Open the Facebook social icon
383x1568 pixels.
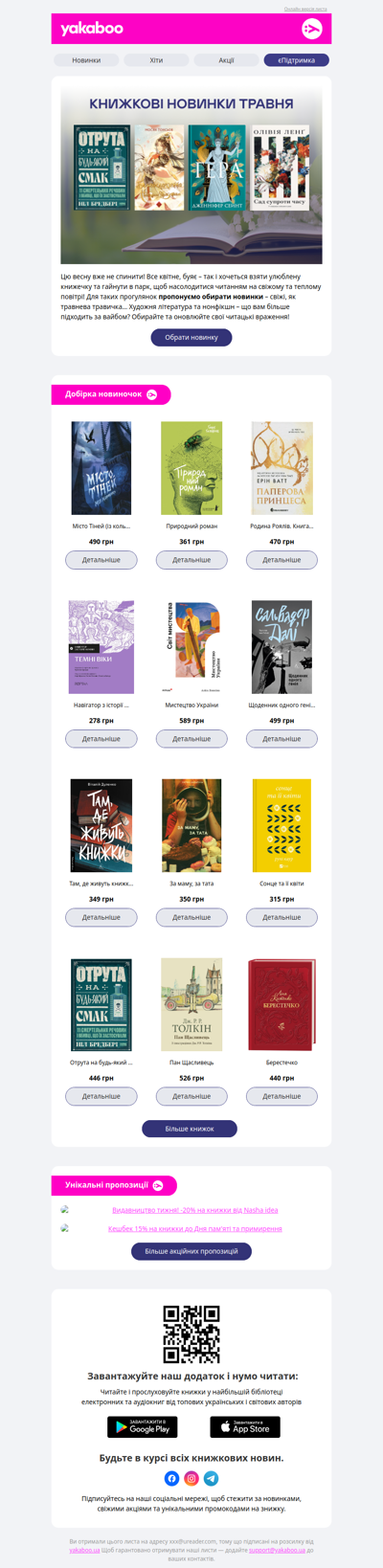point(171,1478)
